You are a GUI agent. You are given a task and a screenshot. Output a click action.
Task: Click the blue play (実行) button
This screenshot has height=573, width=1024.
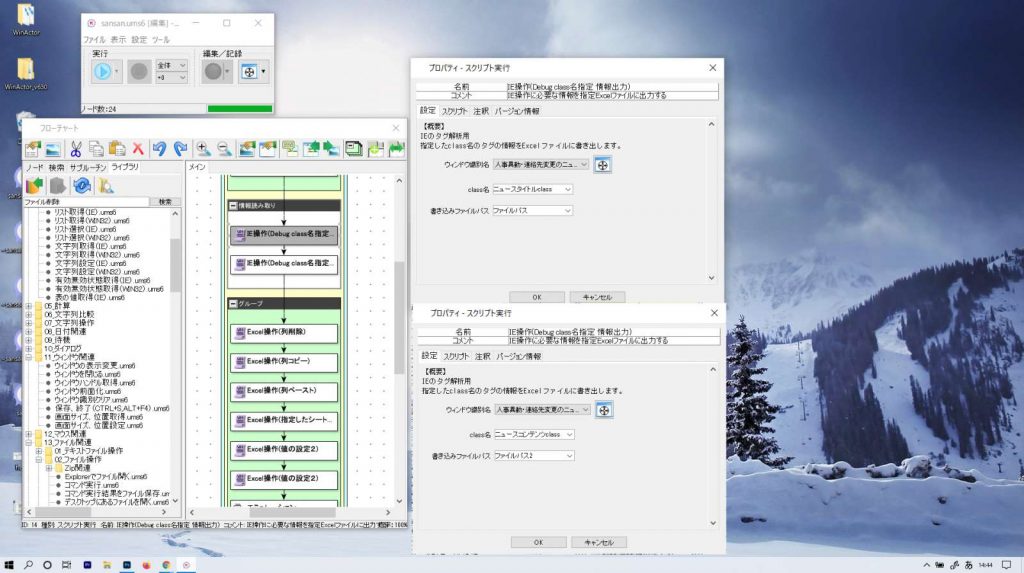coord(102,71)
